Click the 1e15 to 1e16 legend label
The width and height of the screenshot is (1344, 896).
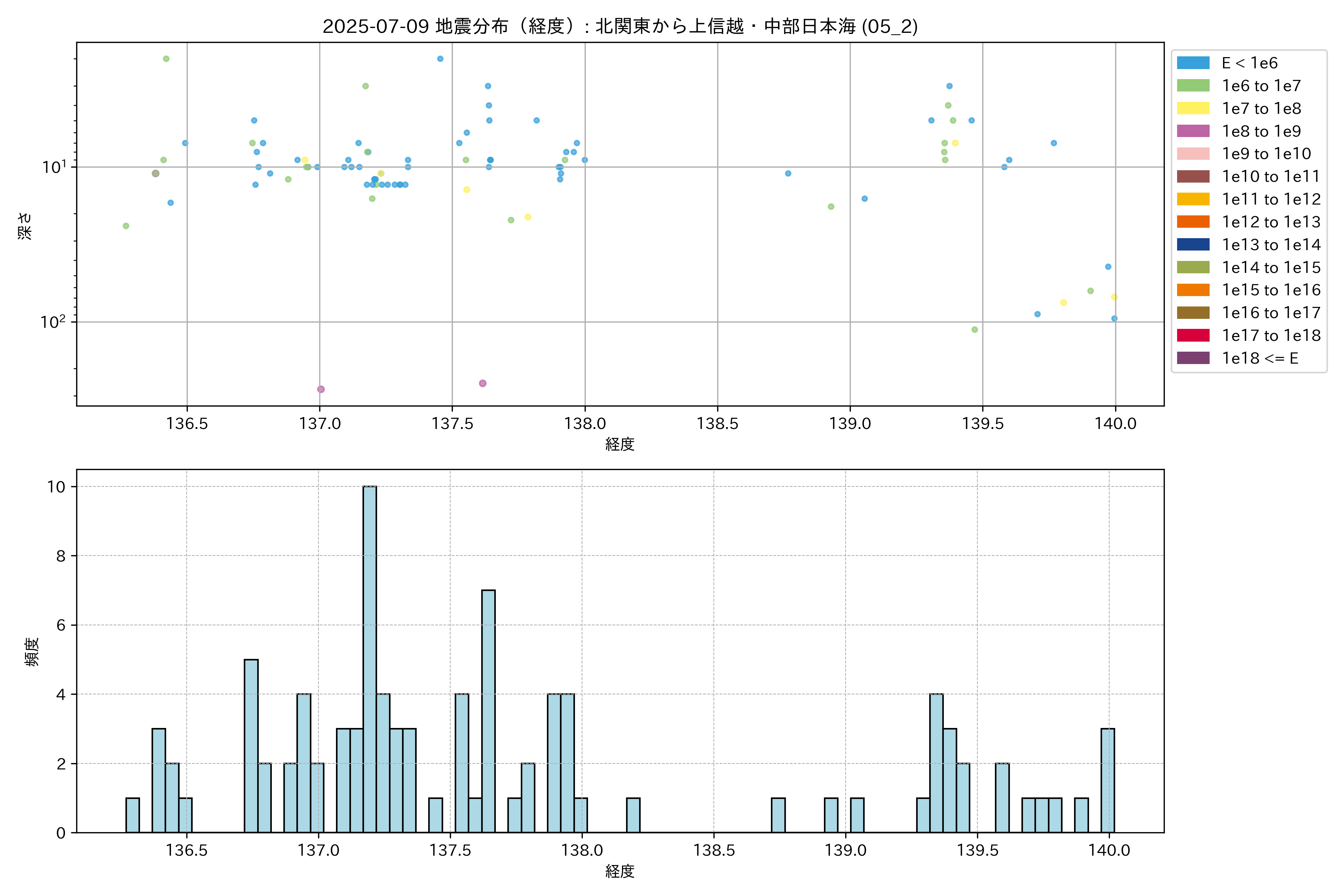point(1271,290)
